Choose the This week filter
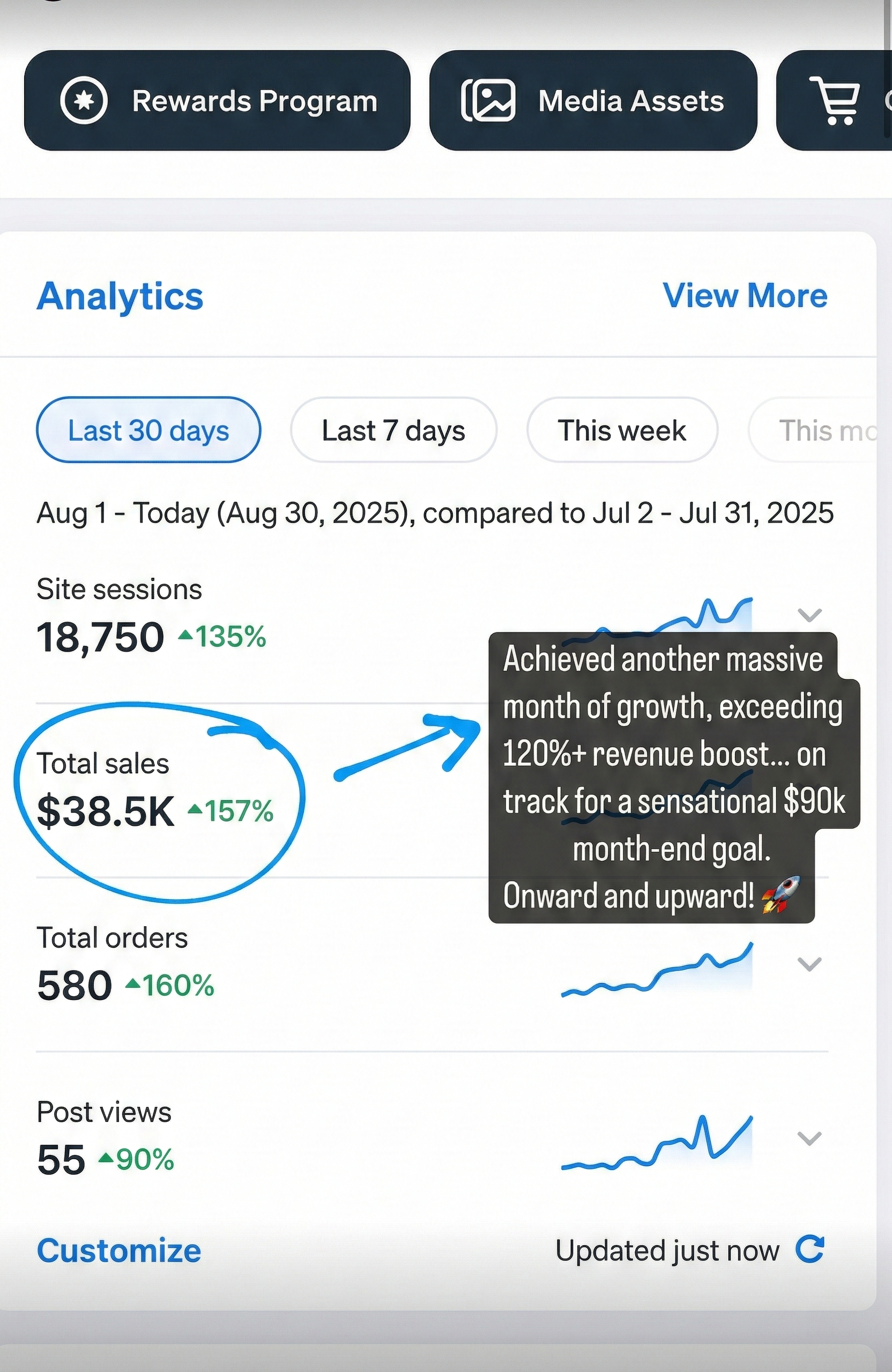Screen dimensions: 892x1372 622,430
